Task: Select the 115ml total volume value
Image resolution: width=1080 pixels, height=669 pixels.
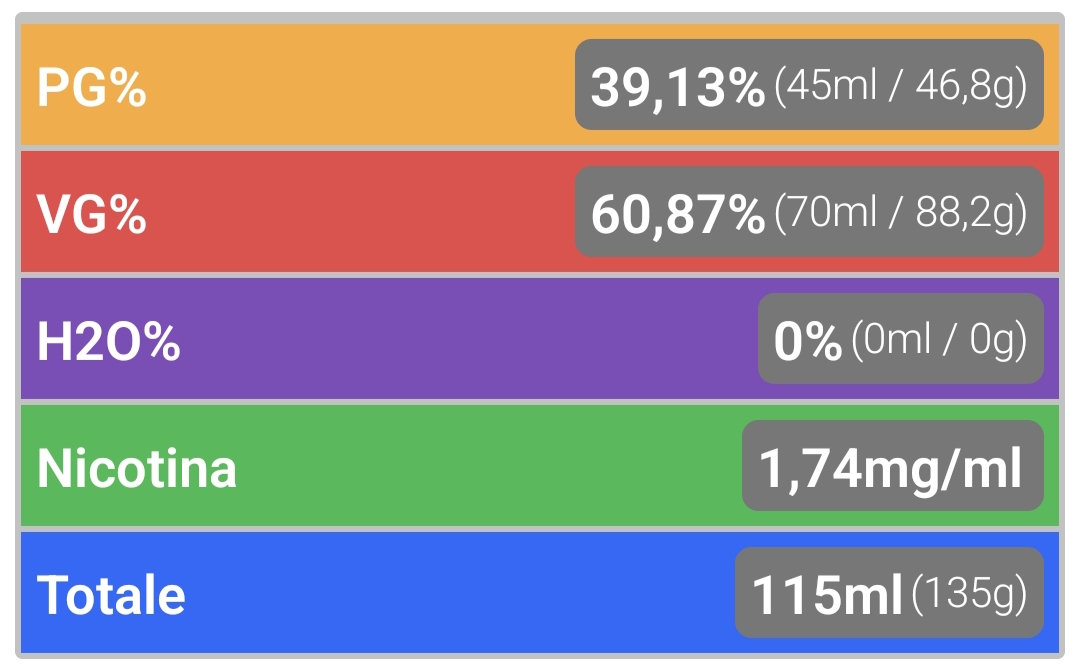Action: [x=827, y=595]
